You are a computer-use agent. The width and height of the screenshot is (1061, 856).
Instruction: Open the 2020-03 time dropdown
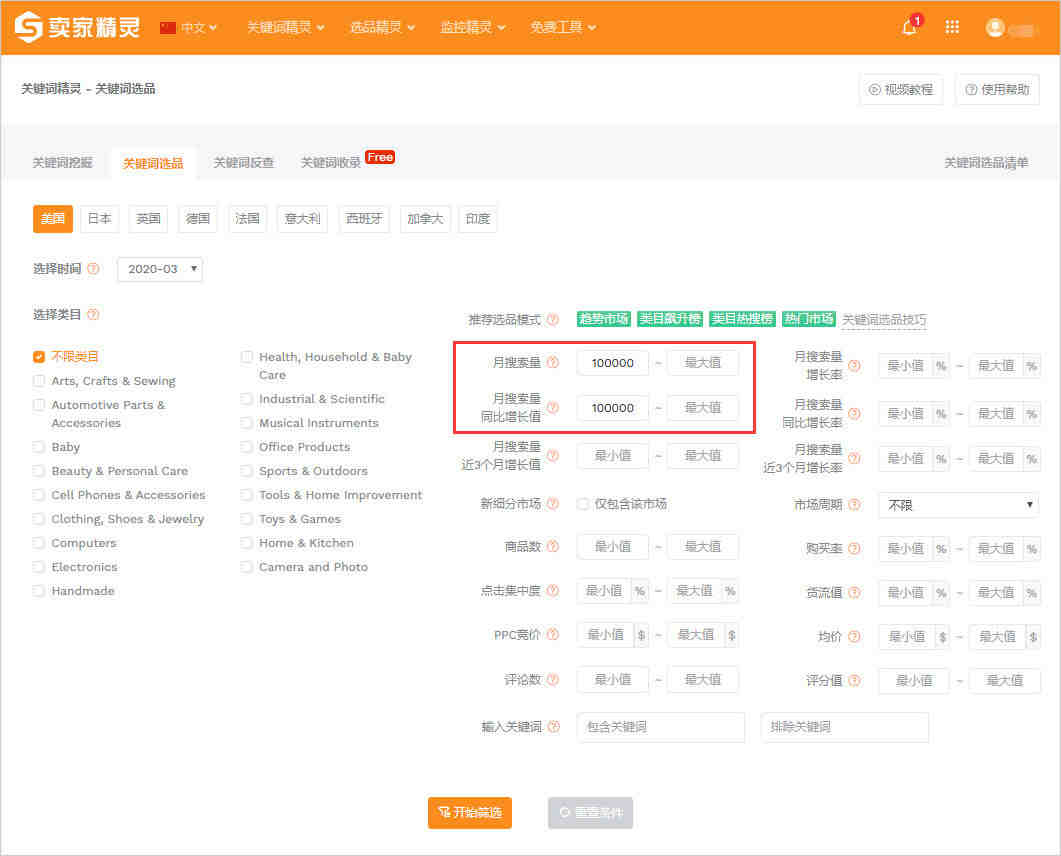click(160, 269)
